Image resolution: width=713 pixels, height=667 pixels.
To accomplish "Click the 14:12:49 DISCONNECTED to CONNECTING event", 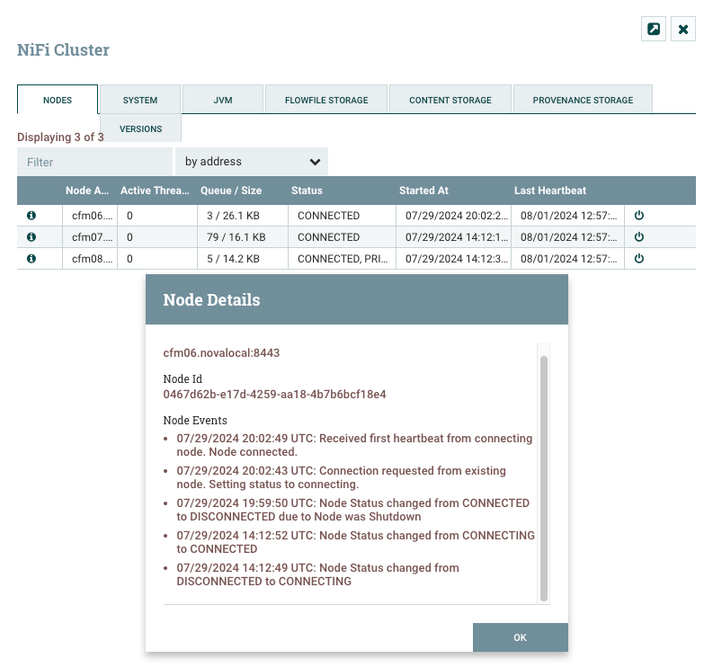I will pyautogui.click(x=317, y=574).
